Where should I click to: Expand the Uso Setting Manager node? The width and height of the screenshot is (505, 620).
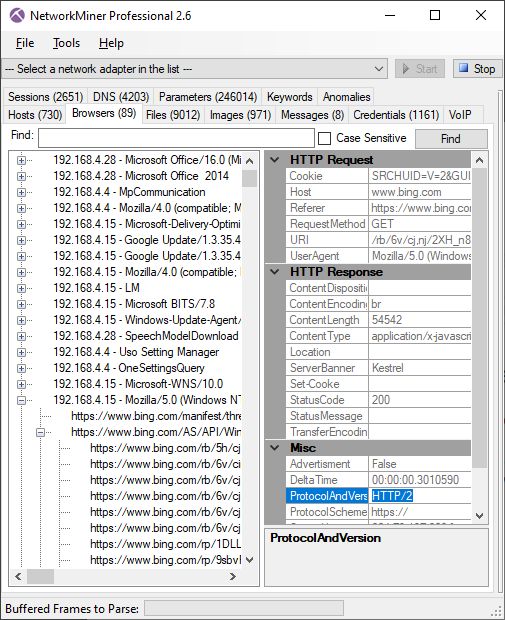pyautogui.click(x=21, y=353)
